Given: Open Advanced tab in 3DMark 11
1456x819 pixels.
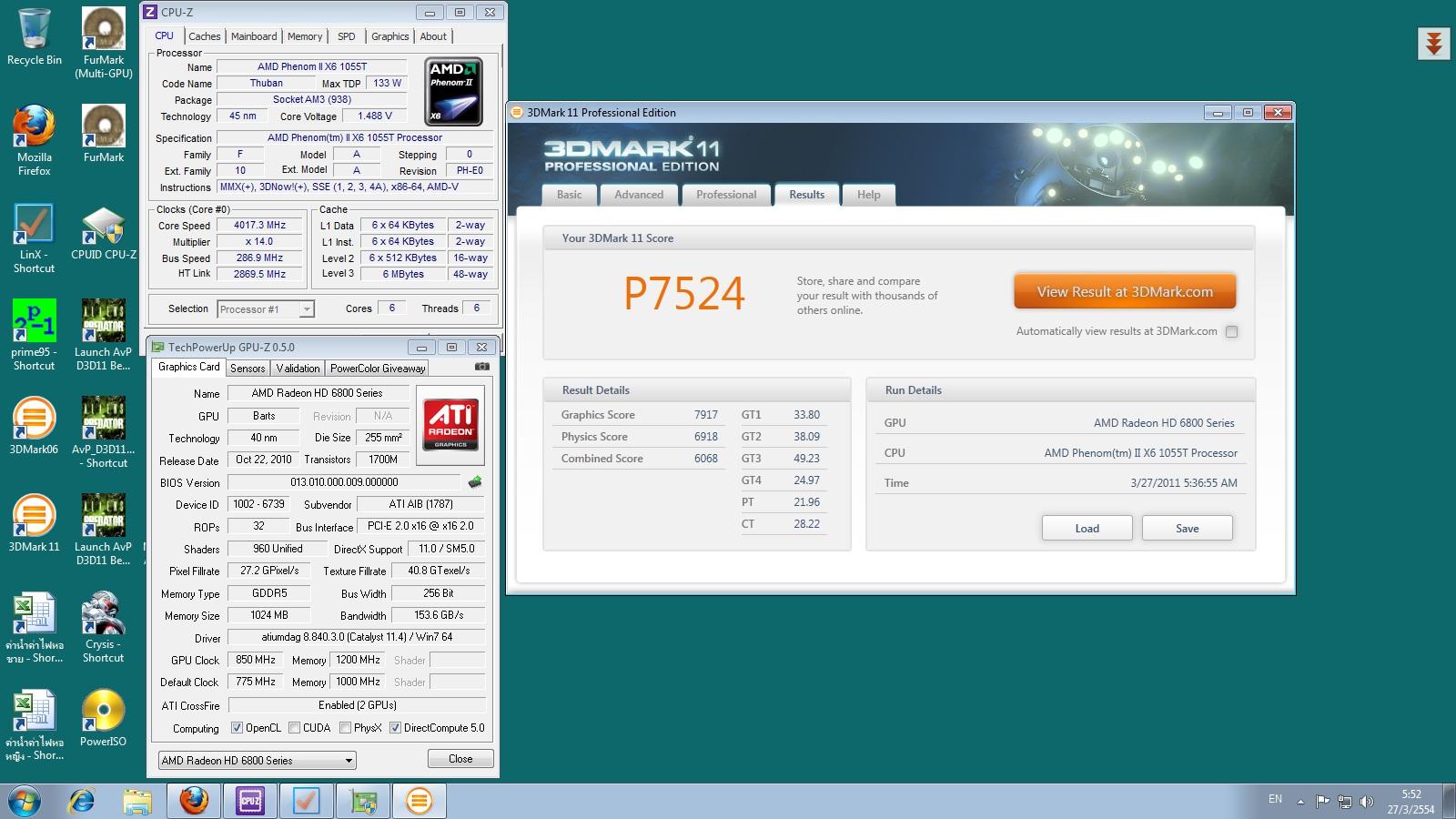Looking at the screenshot, I should tap(639, 195).
